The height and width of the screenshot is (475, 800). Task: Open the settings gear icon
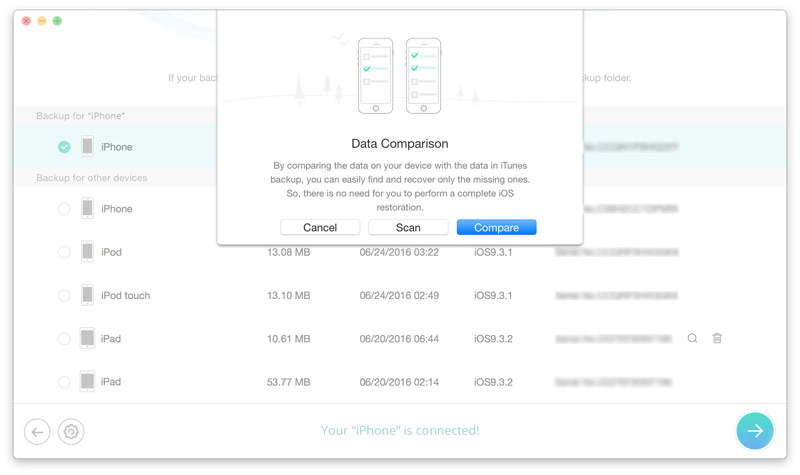[71, 432]
